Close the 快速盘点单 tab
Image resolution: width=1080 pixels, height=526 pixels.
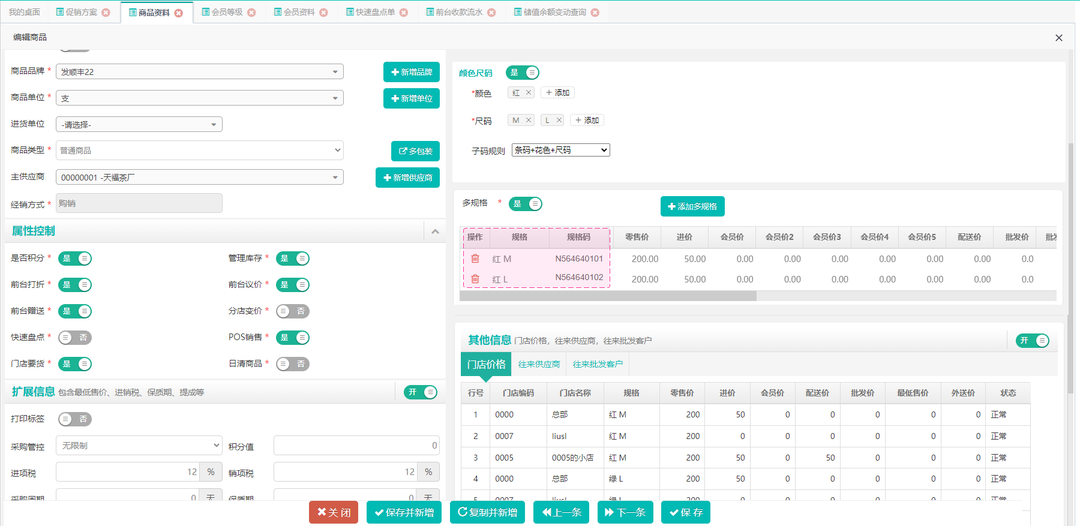[404, 13]
